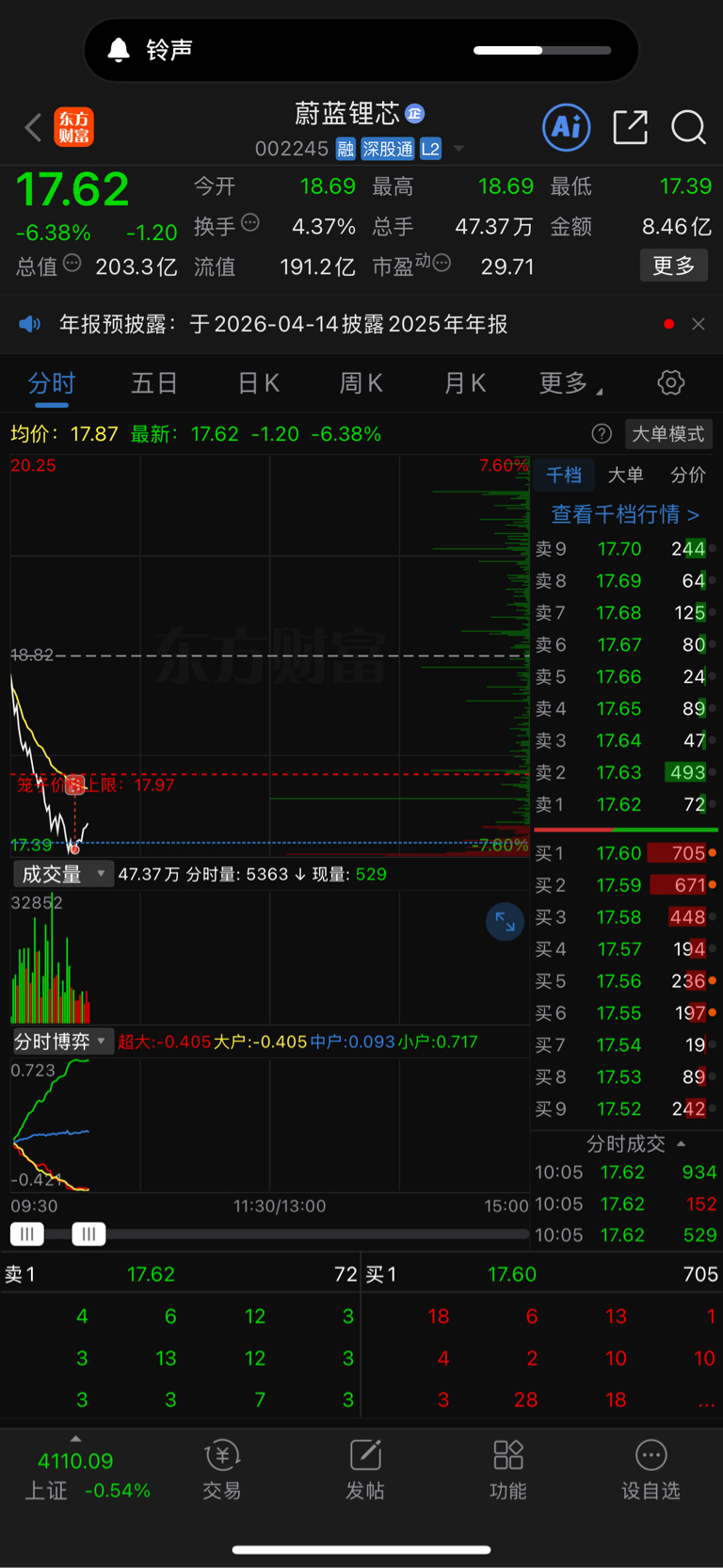Select 买5 row at 17.56
Viewport: 723px width, 1568px height.
tap(625, 981)
